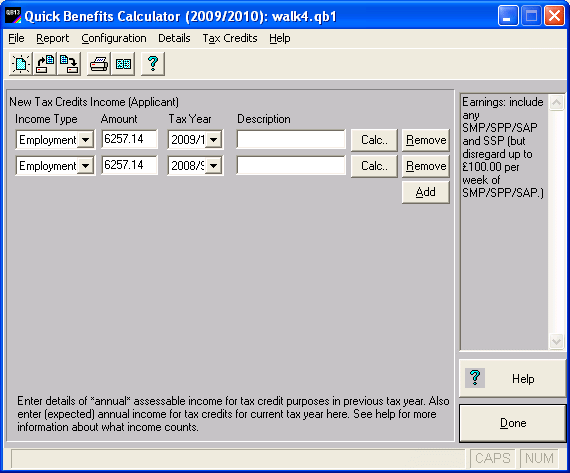570x473 pixels.
Task: Click the 'Description' column label
Action: (x=264, y=119)
